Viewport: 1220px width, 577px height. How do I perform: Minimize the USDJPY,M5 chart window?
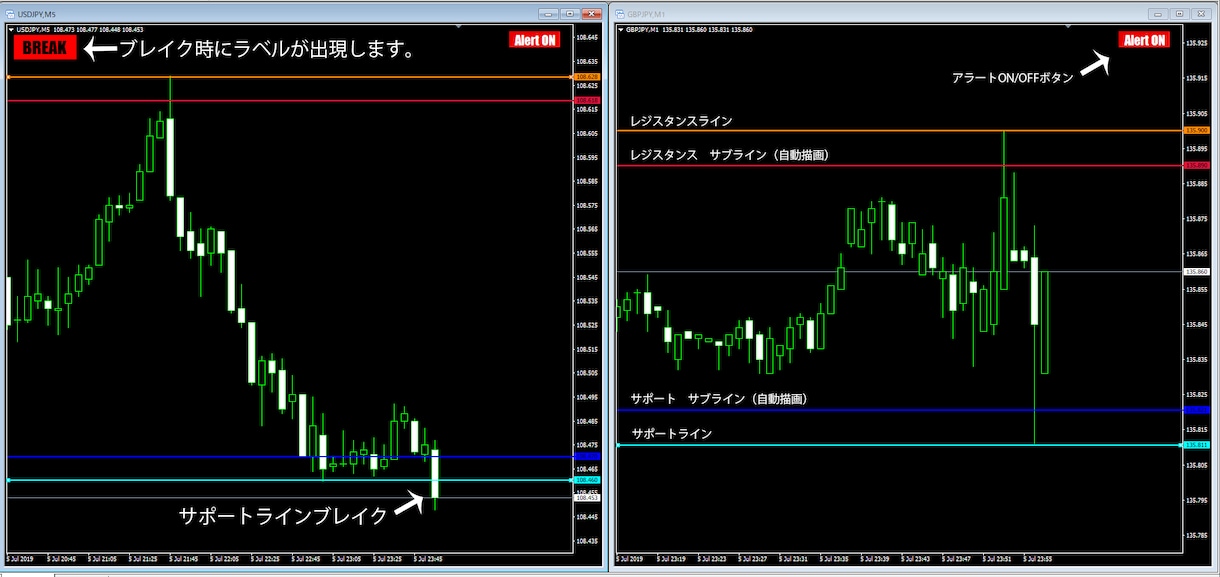point(549,14)
